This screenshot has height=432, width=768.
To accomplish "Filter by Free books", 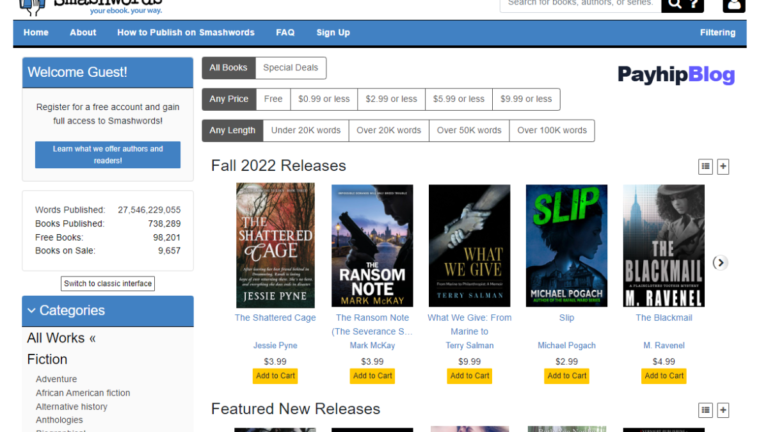I will [273, 99].
